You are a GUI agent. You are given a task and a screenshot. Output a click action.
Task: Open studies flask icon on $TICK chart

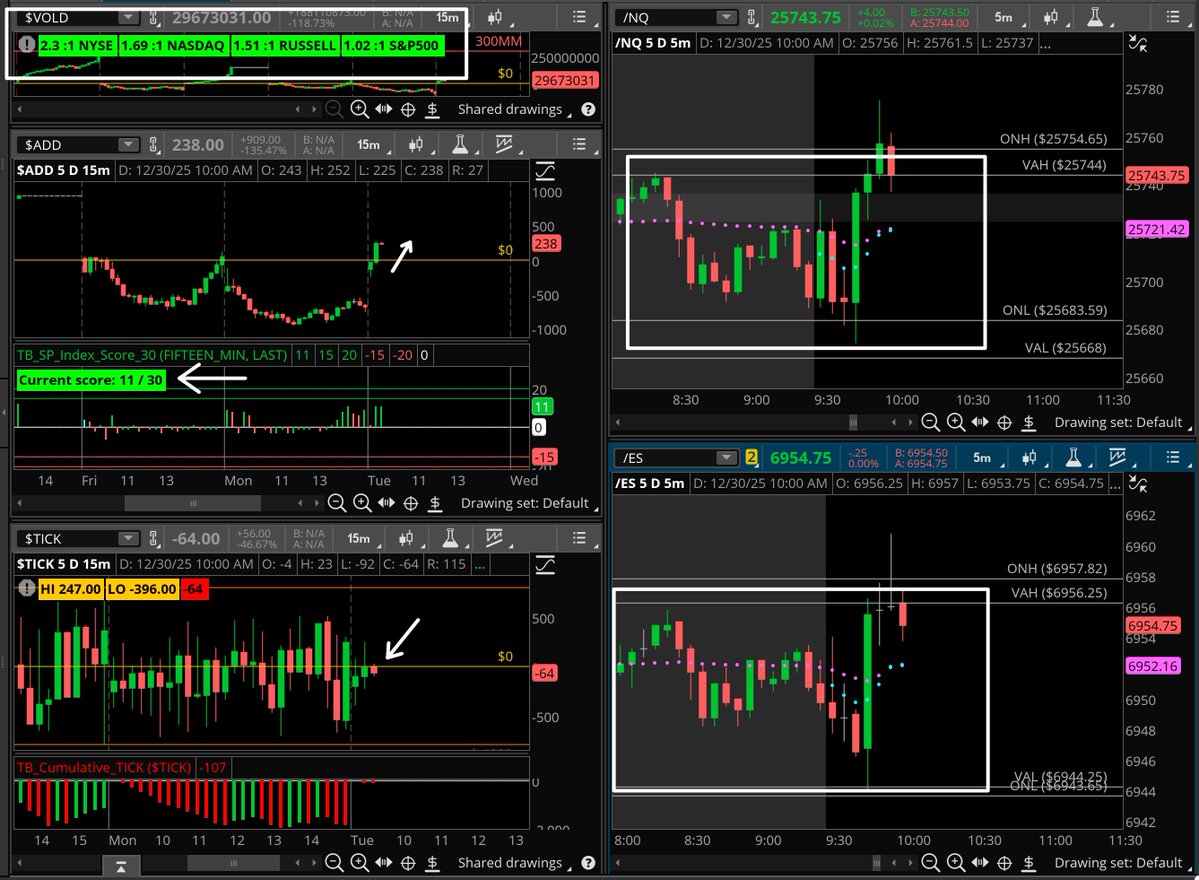tap(451, 539)
